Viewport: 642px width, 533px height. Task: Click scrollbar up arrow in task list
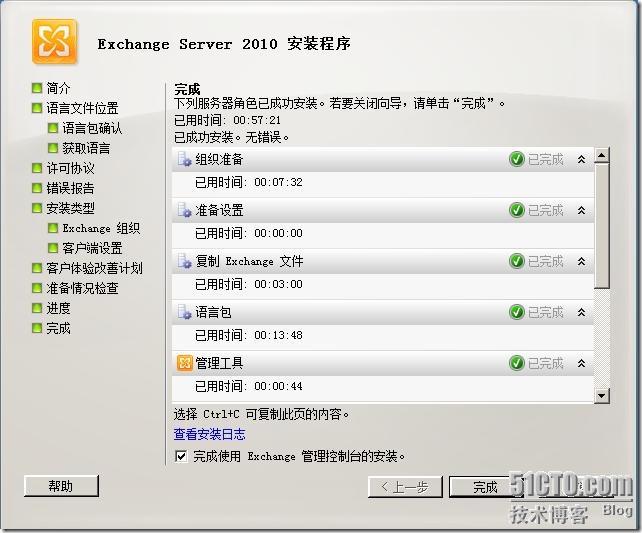(601, 155)
